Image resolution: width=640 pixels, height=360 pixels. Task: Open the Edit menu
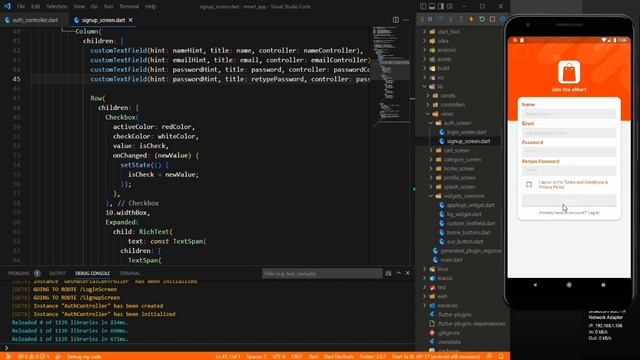[36, 6]
